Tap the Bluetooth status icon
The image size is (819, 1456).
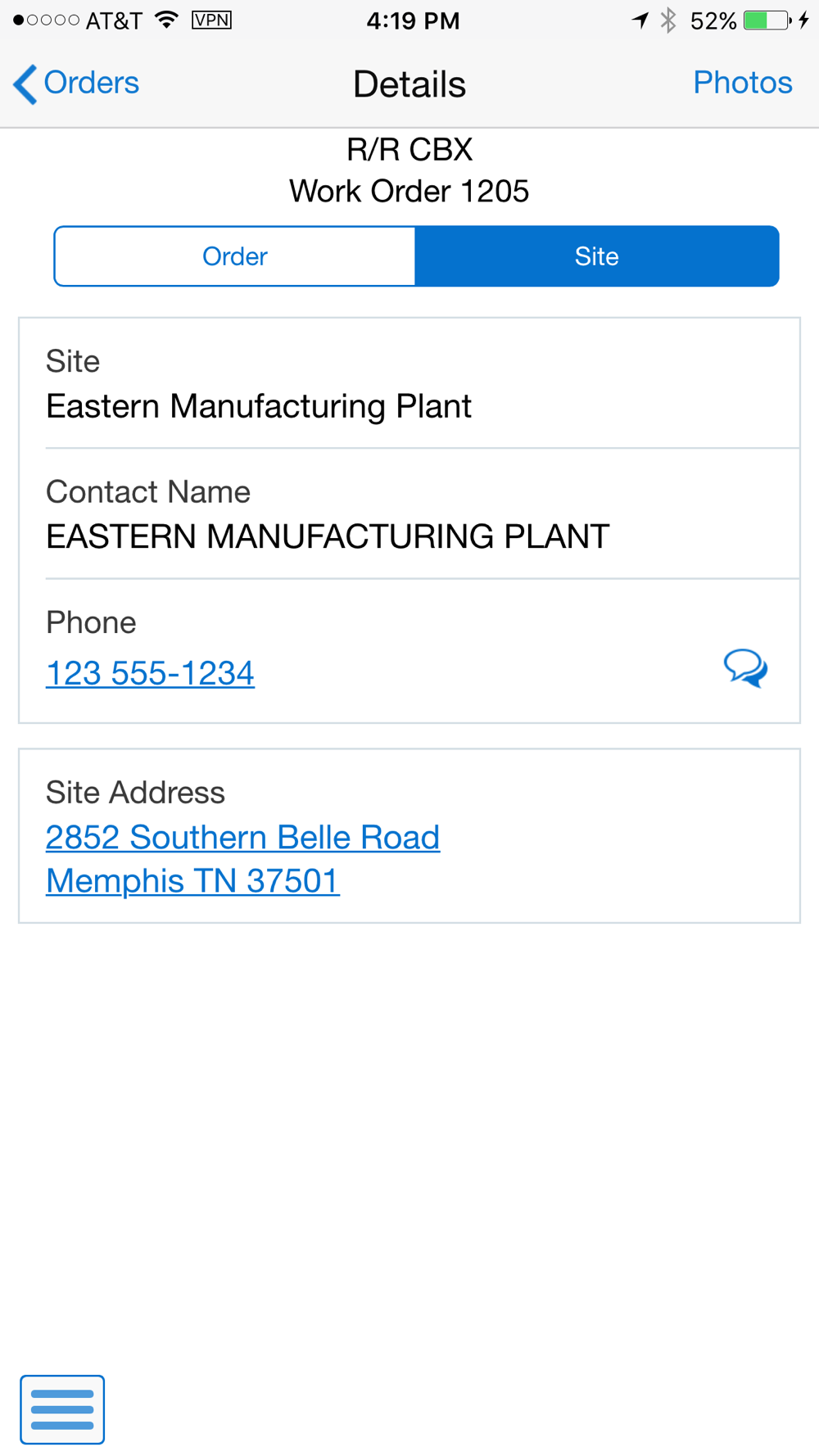point(668,20)
